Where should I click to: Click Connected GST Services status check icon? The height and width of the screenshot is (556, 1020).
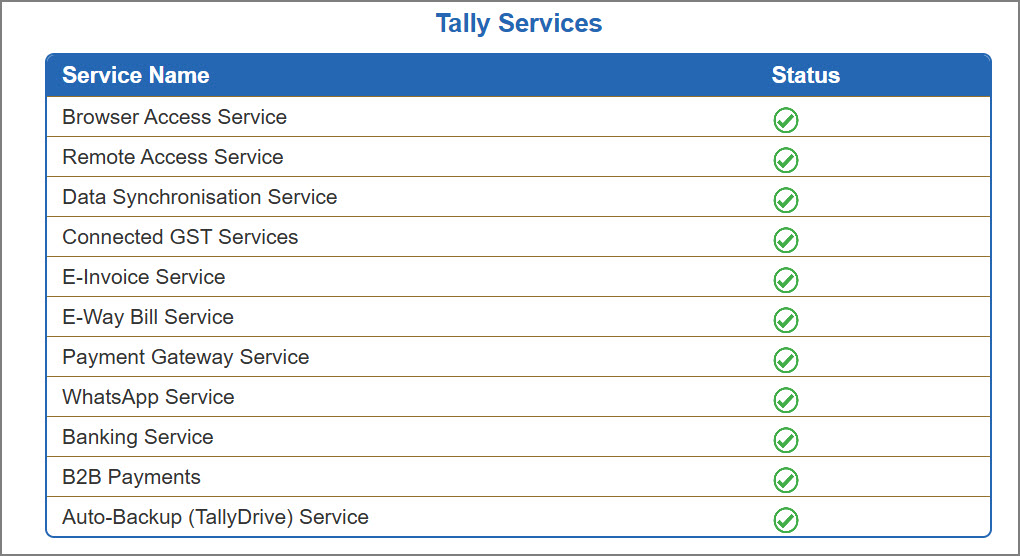coord(786,240)
